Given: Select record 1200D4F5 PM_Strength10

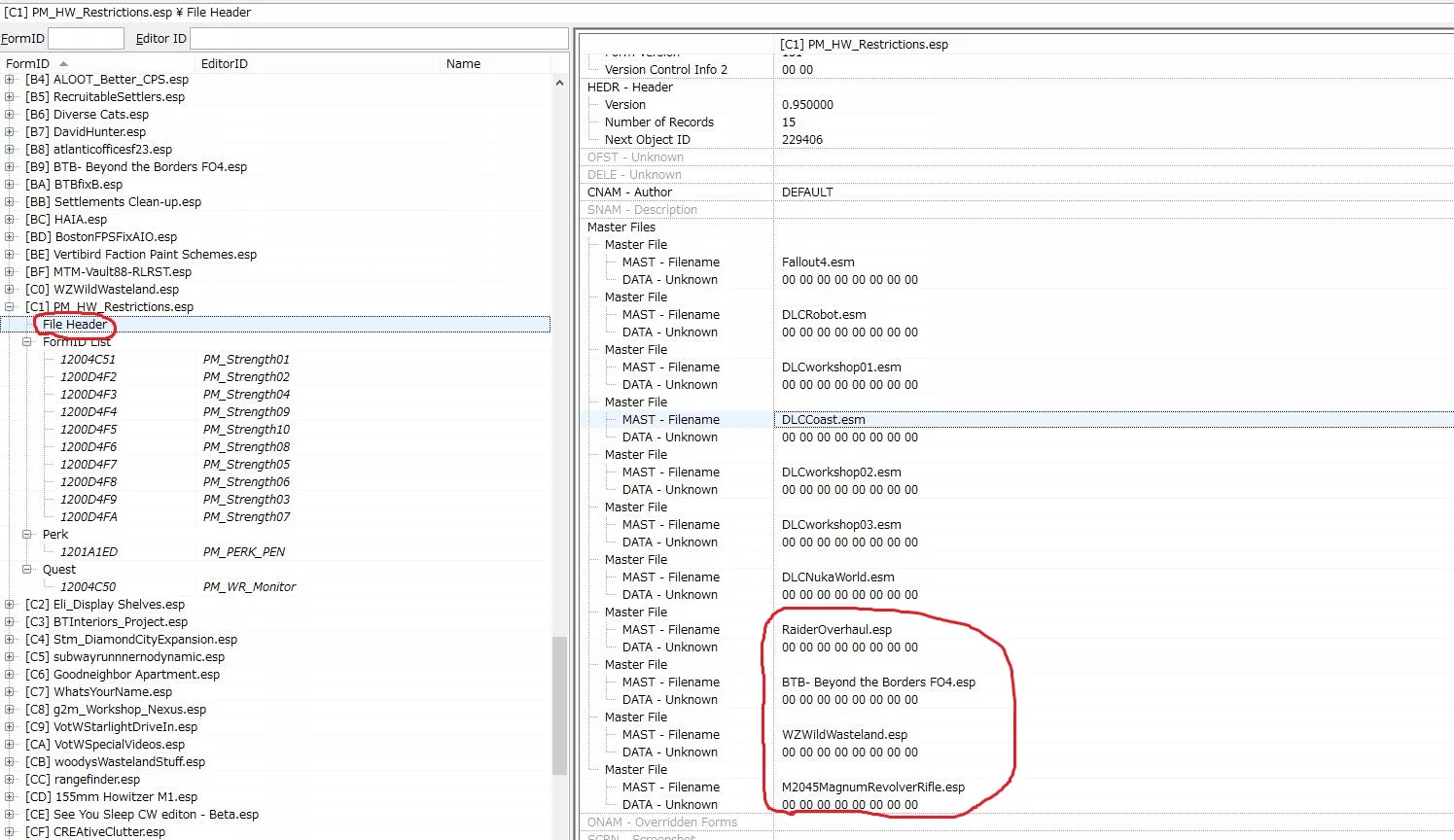Looking at the screenshot, I should 275,430.
